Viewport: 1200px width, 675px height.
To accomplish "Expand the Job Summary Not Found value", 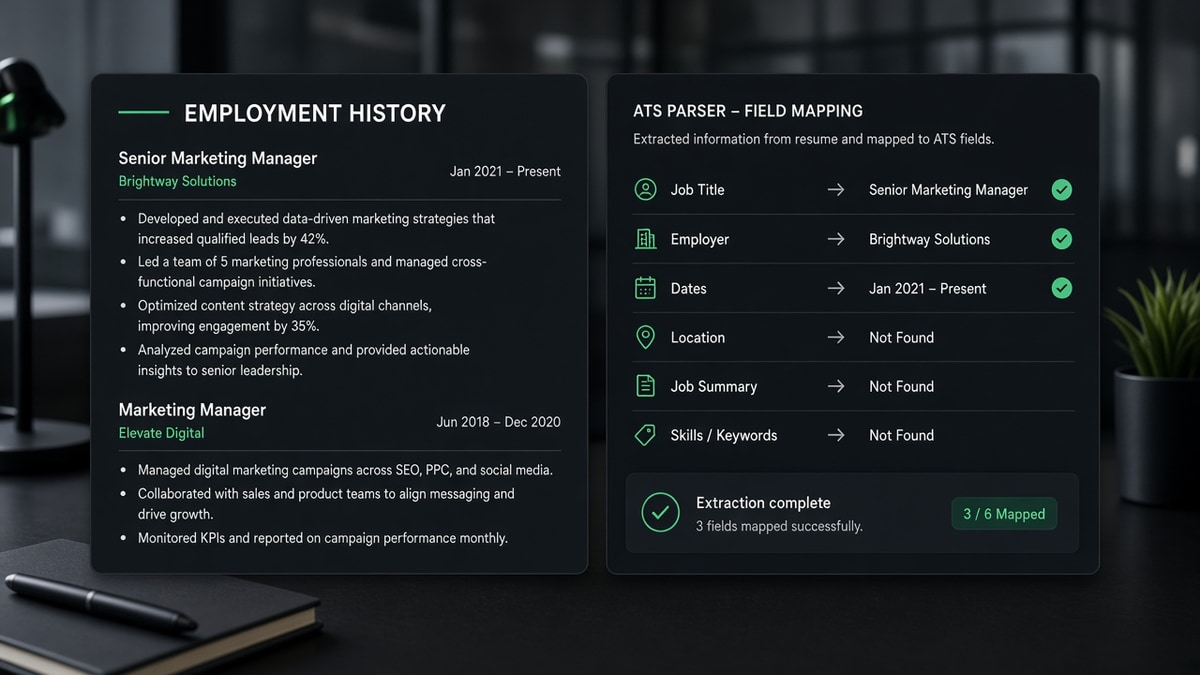I will coord(901,387).
